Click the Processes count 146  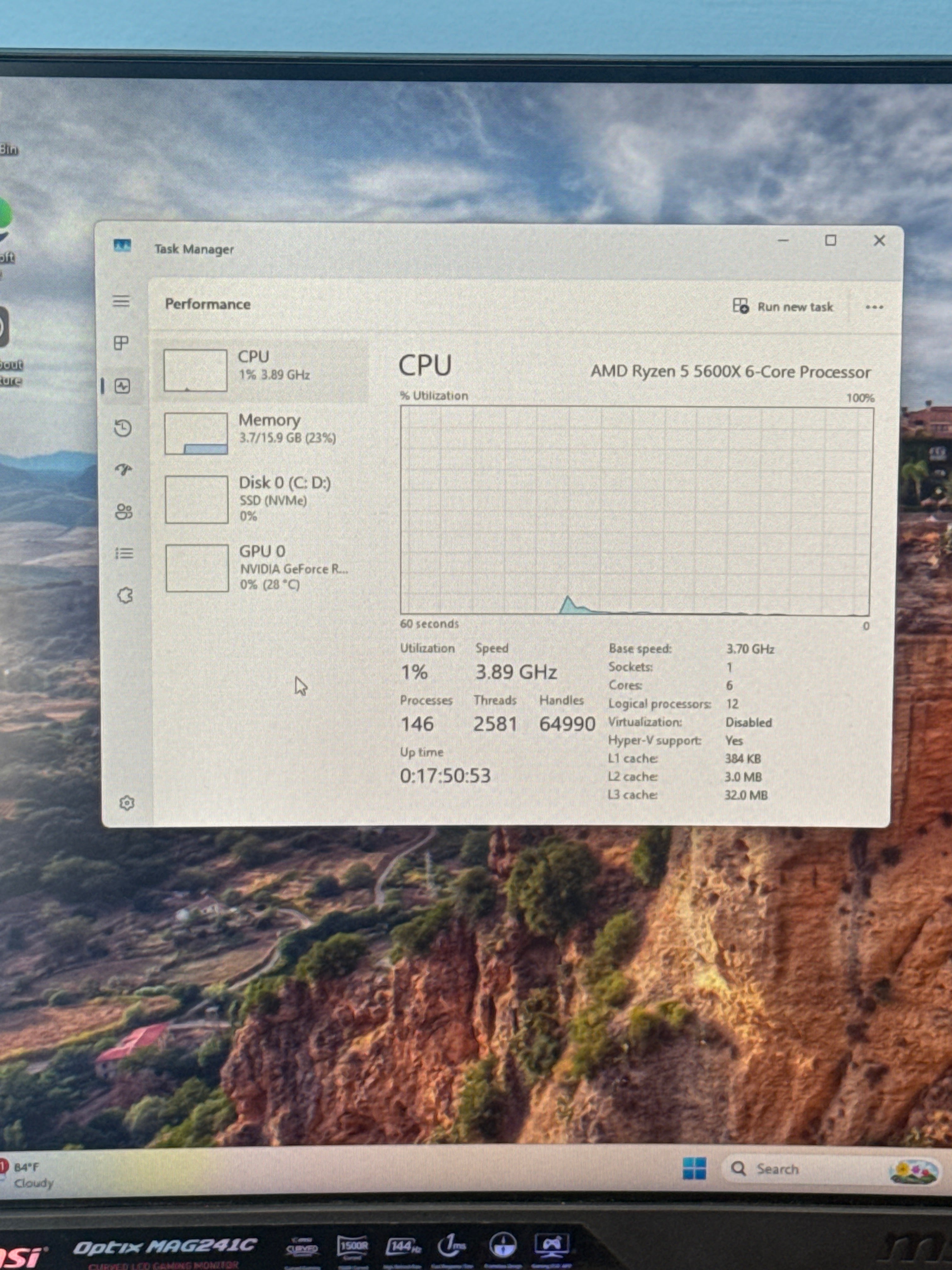[417, 724]
